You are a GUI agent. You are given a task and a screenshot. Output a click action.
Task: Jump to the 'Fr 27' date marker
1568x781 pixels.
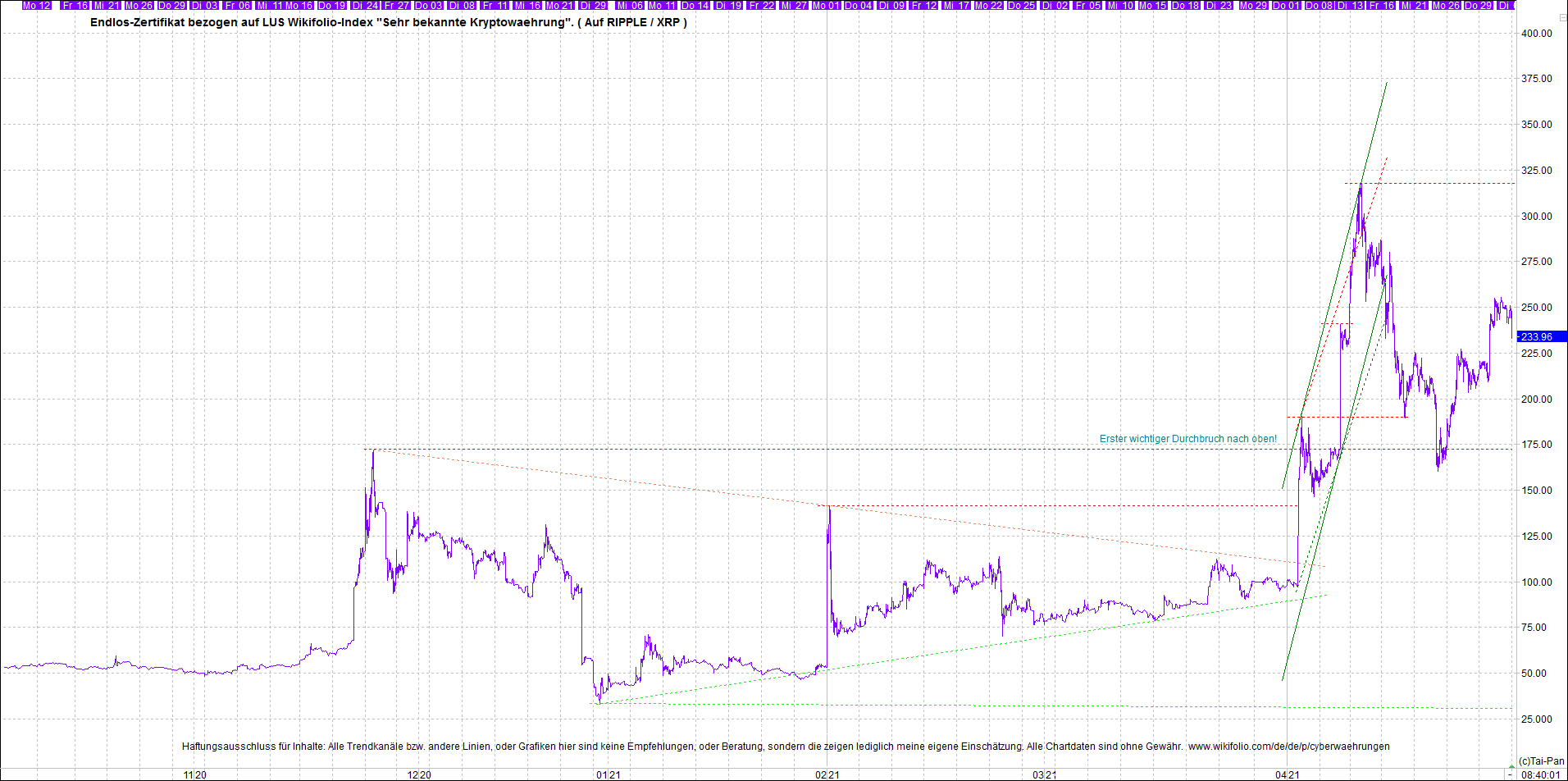(x=397, y=6)
